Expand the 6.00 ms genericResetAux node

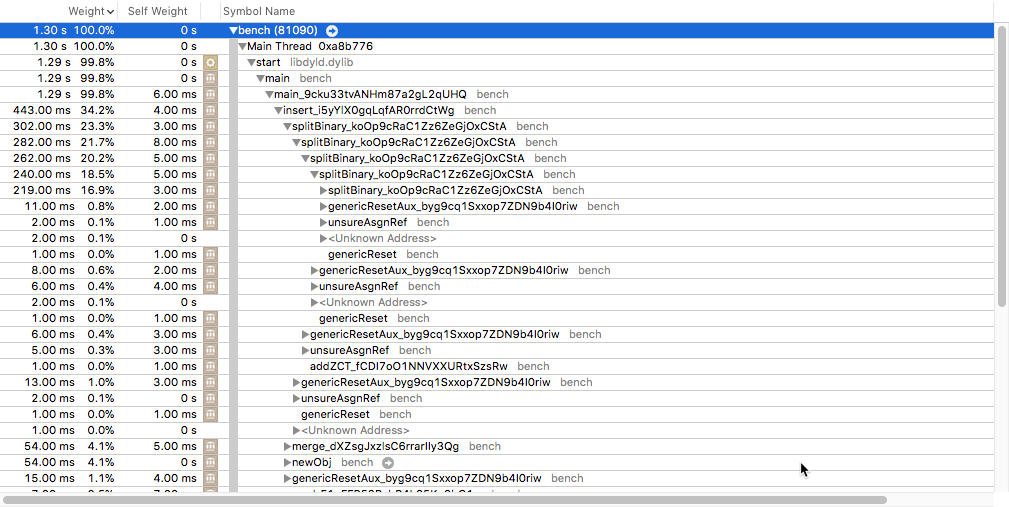tap(305, 335)
